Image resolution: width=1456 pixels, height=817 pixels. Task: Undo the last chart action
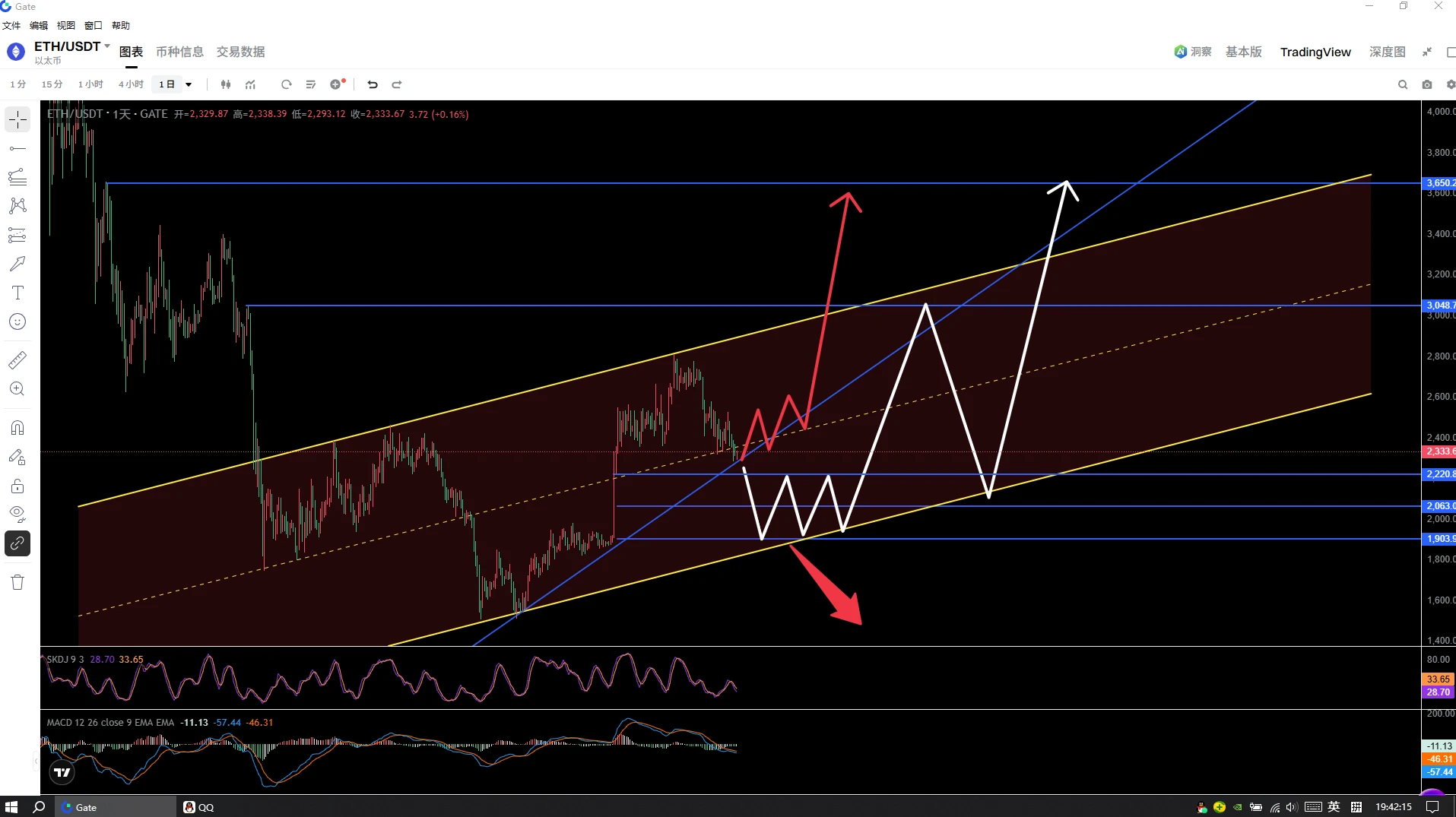pos(373,84)
